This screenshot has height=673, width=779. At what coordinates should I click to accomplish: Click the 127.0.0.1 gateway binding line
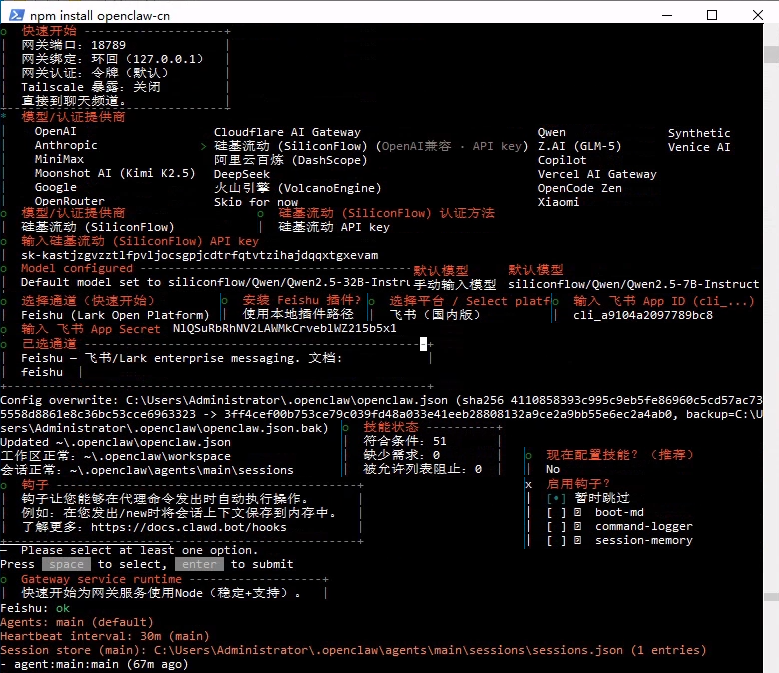pos(113,59)
